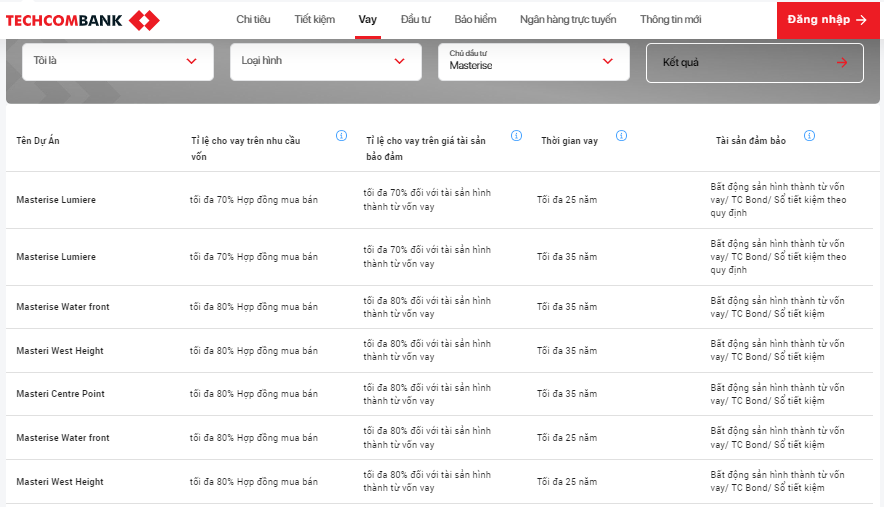Click Masterise Lumiere in the 35 năm row
The width and height of the screenshot is (884, 507).
pyautogui.click(x=56, y=257)
